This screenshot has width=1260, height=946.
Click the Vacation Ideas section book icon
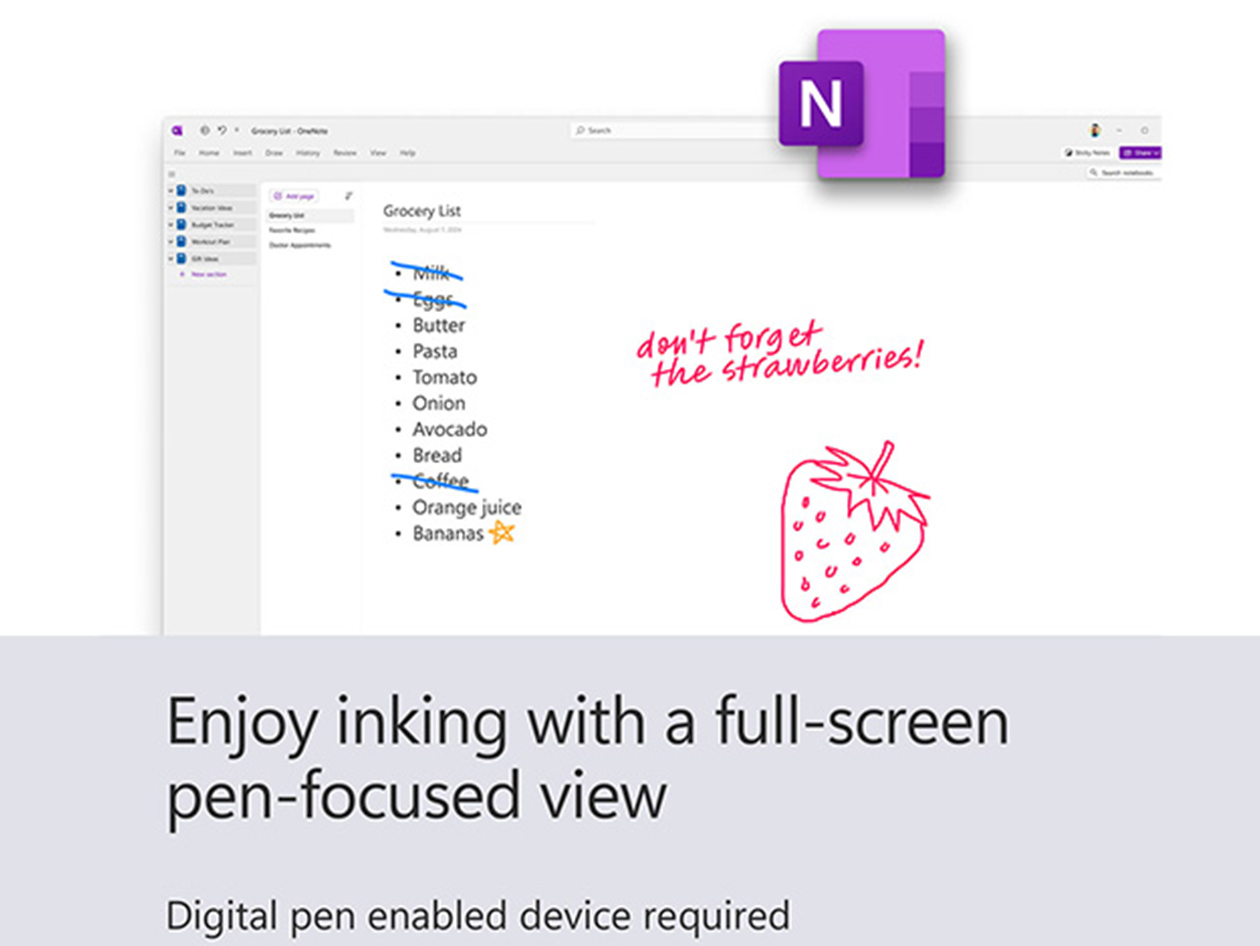click(x=182, y=207)
